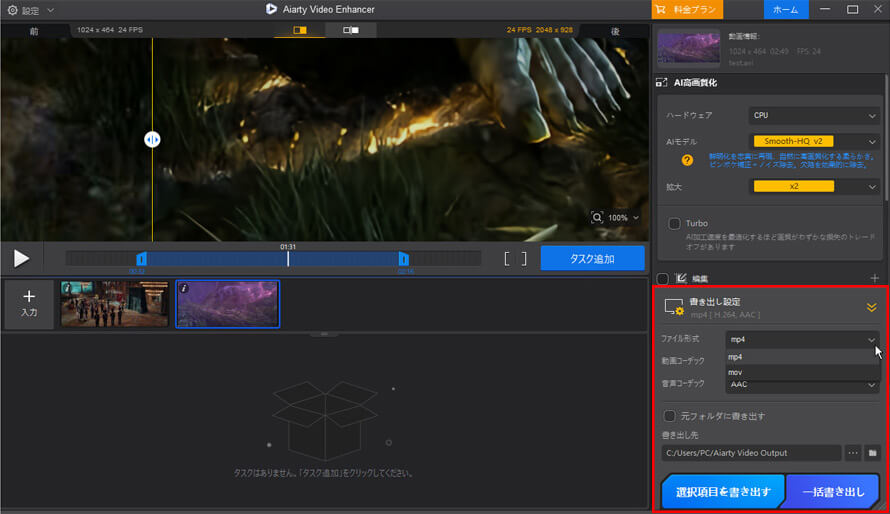Image resolution: width=890 pixels, height=514 pixels.
Task: Click the magnifier zoom icon in preview
Action: point(597,217)
